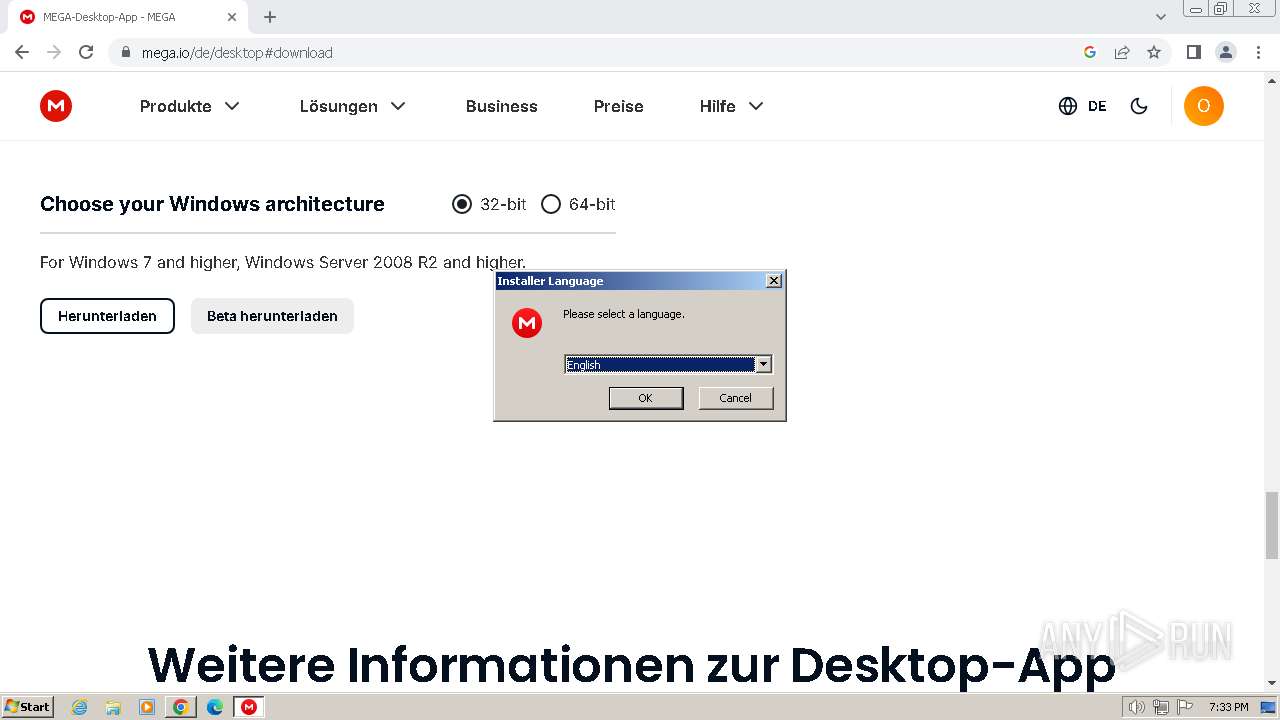Image resolution: width=1280 pixels, height=720 pixels.
Task: Select the MEGA-Desktop-App tab
Action: point(128,17)
